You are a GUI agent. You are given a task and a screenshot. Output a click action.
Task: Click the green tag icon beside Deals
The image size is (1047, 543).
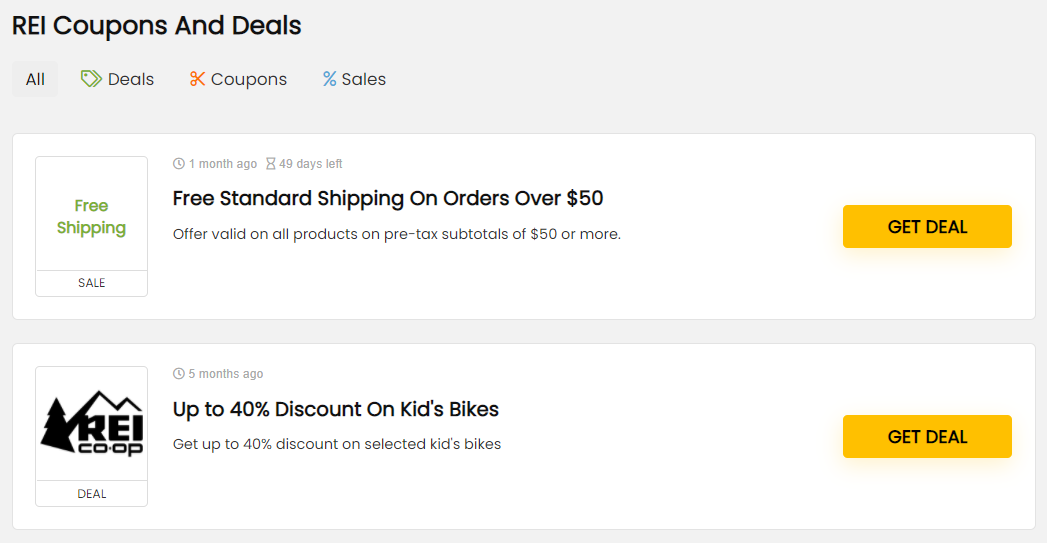coord(91,79)
